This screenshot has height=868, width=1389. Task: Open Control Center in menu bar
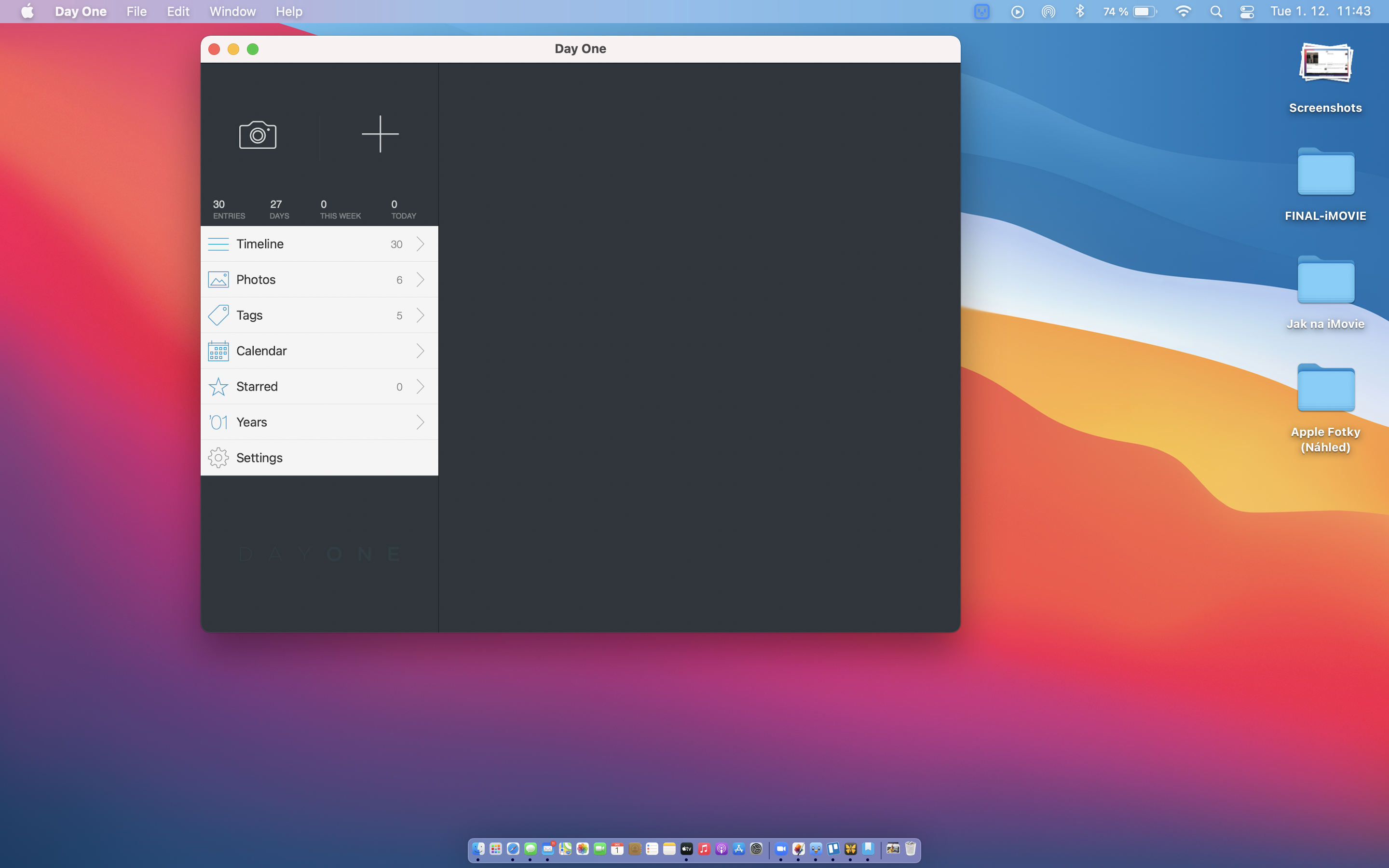pyautogui.click(x=1247, y=12)
